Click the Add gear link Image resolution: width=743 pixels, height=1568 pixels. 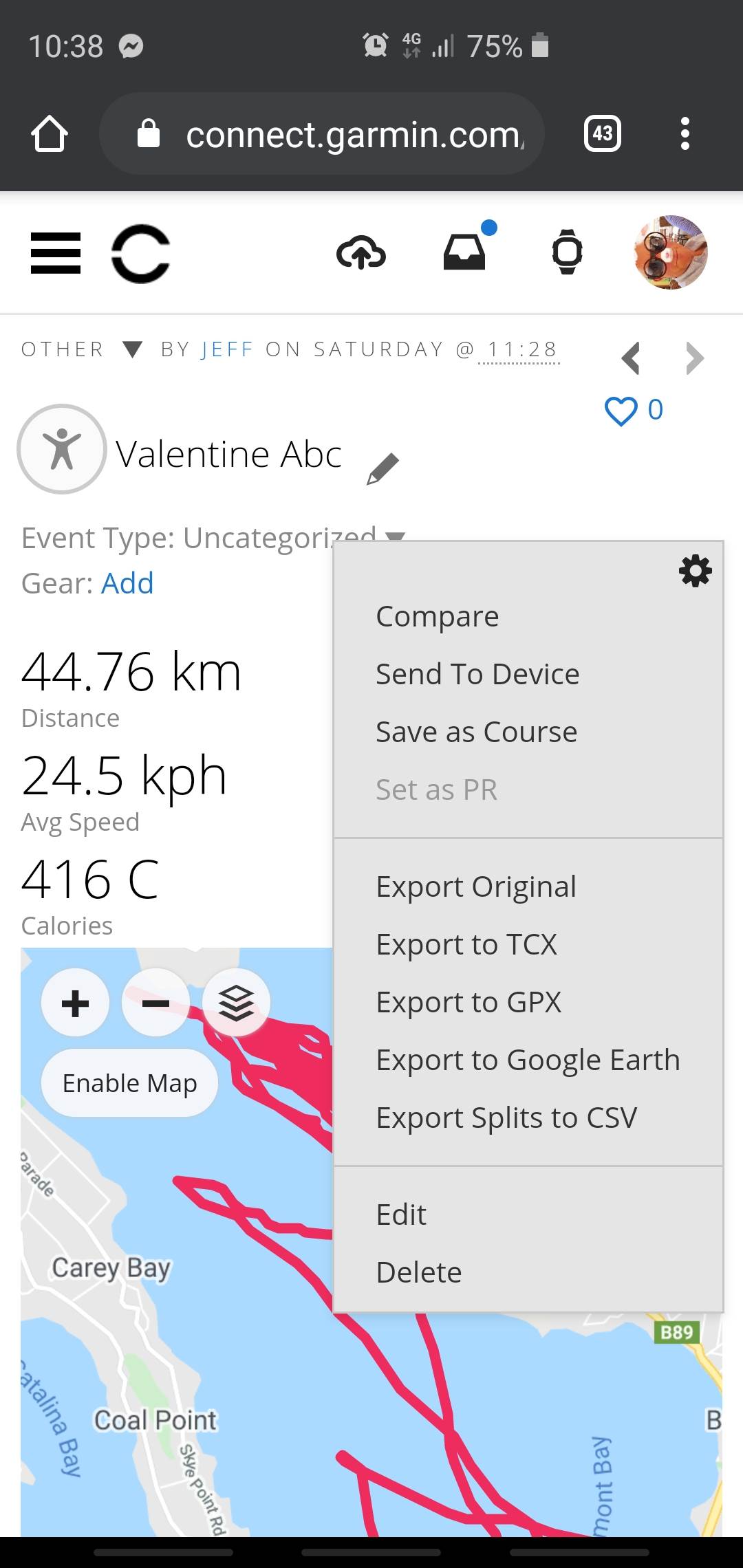127,583
